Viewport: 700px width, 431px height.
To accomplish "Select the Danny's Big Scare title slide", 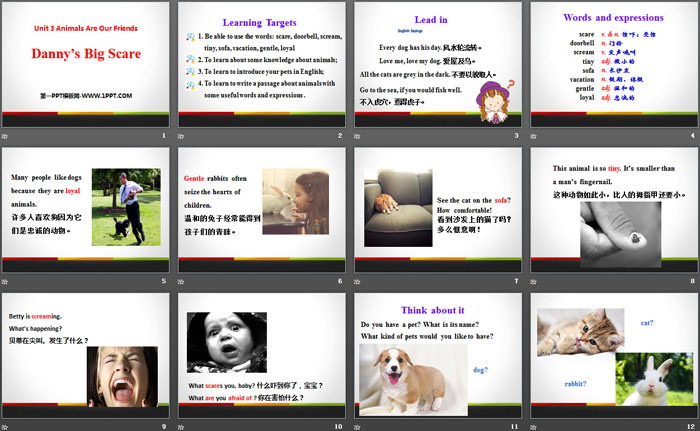I will click(87, 70).
